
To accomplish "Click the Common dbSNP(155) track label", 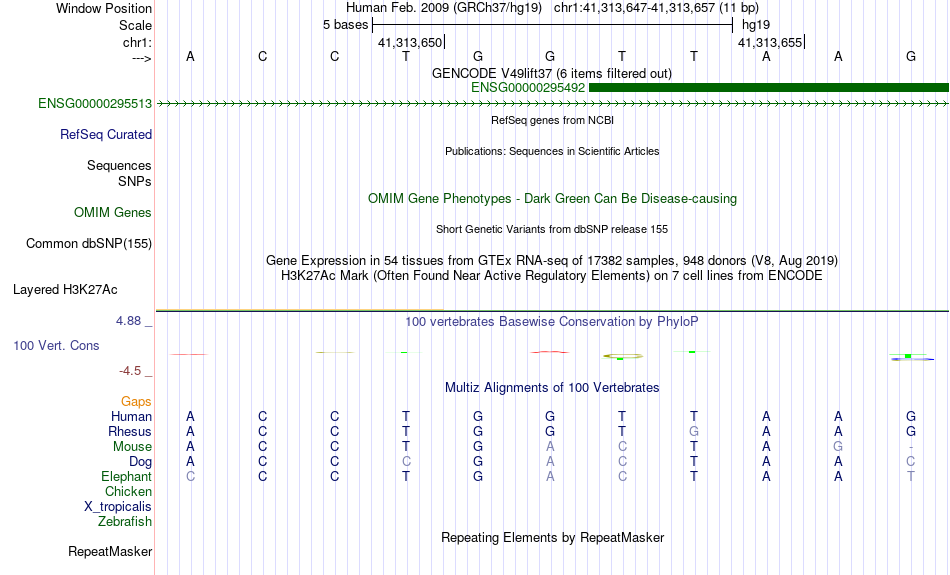I will coord(88,244).
